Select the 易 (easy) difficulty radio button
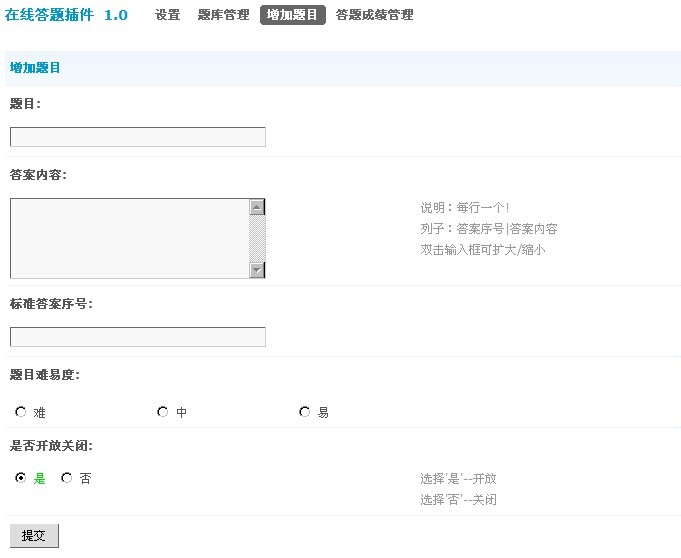Screen dimensions: 681x558 click(x=305, y=411)
